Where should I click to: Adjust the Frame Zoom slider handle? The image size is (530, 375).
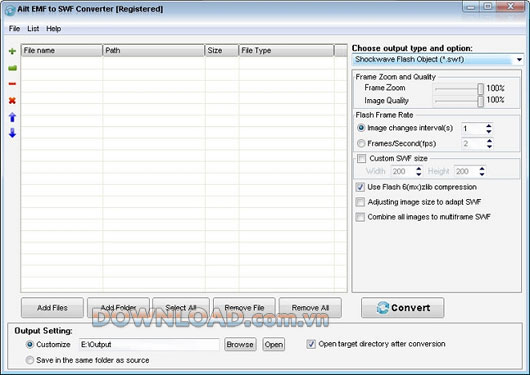click(480, 89)
